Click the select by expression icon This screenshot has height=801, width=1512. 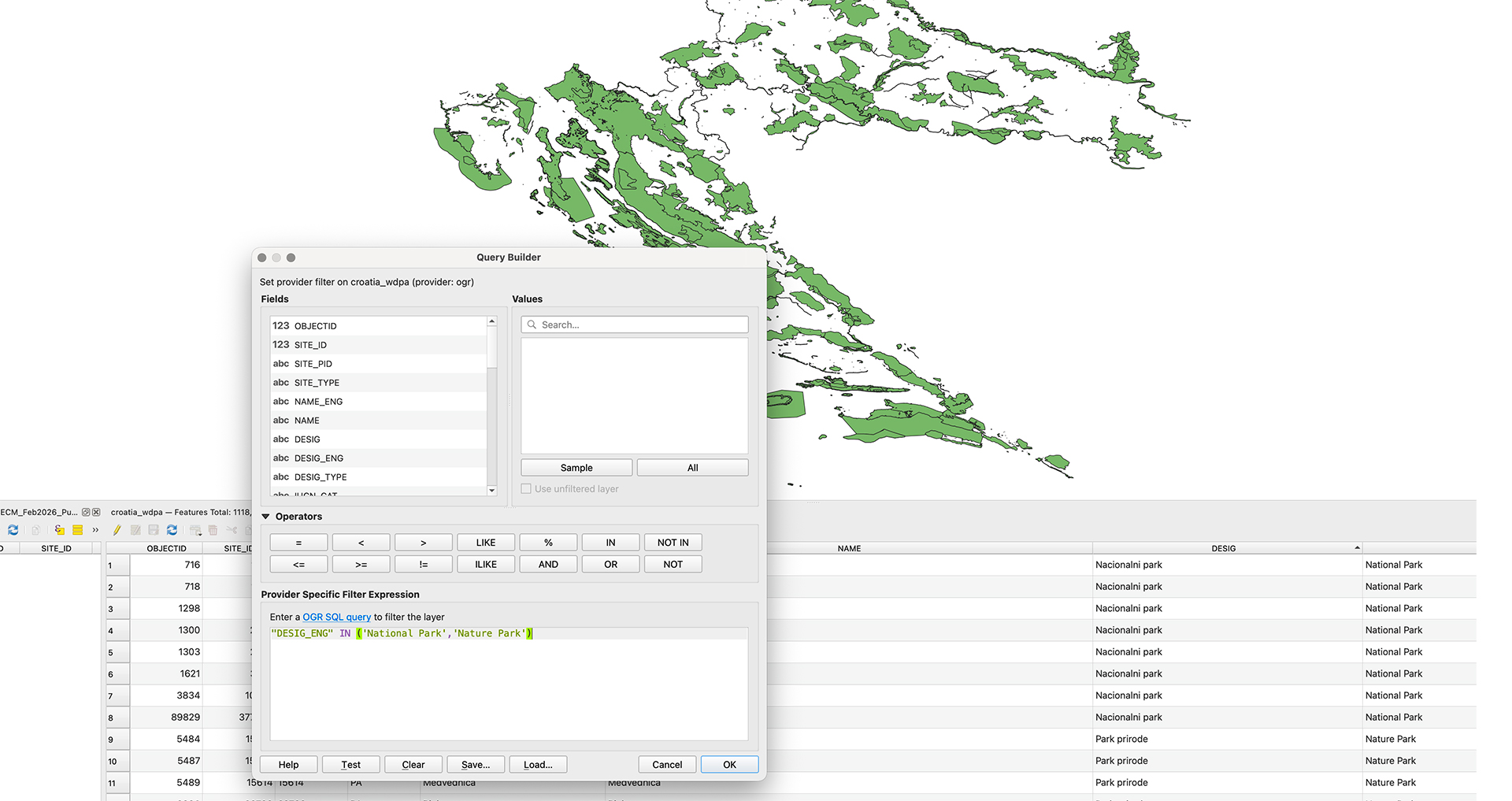(60, 530)
